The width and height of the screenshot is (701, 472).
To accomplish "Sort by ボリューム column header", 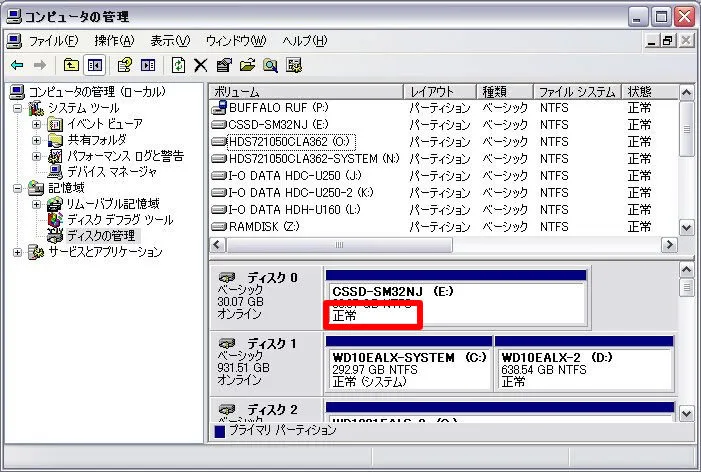I will click(306, 92).
